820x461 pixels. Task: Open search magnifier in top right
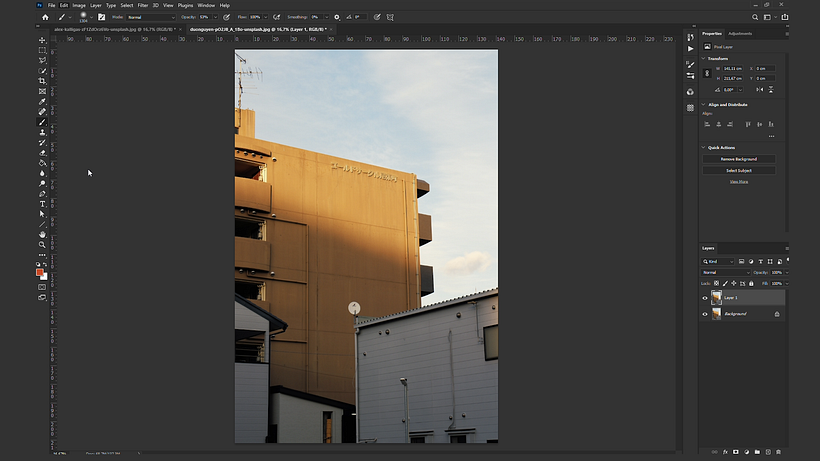tap(755, 17)
